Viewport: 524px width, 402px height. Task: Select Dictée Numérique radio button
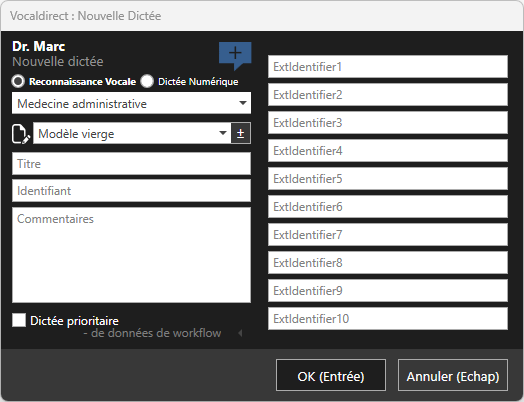pyautogui.click(x=147, y=81)
